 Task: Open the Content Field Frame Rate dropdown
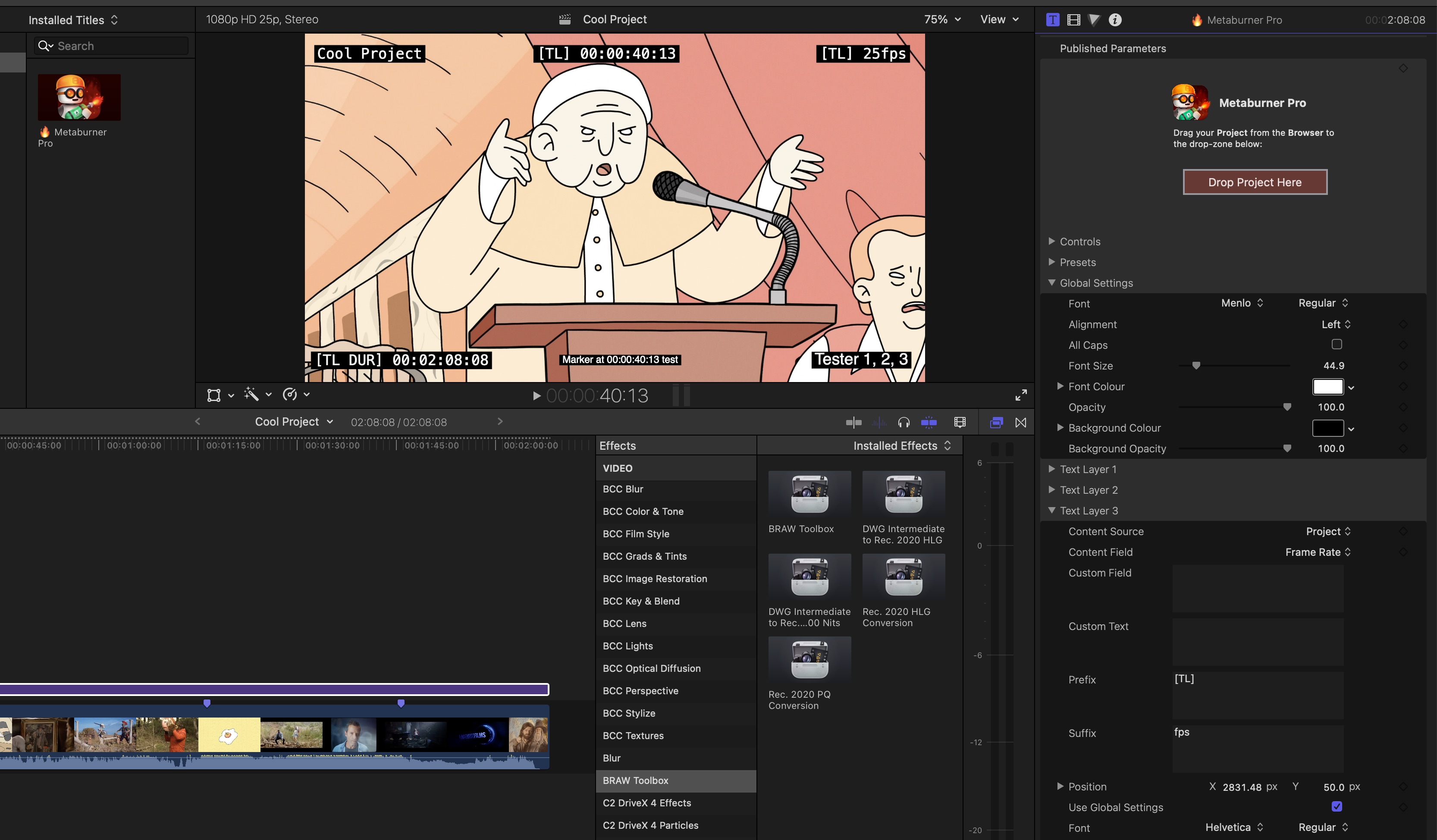click(x=1317, y=552)
